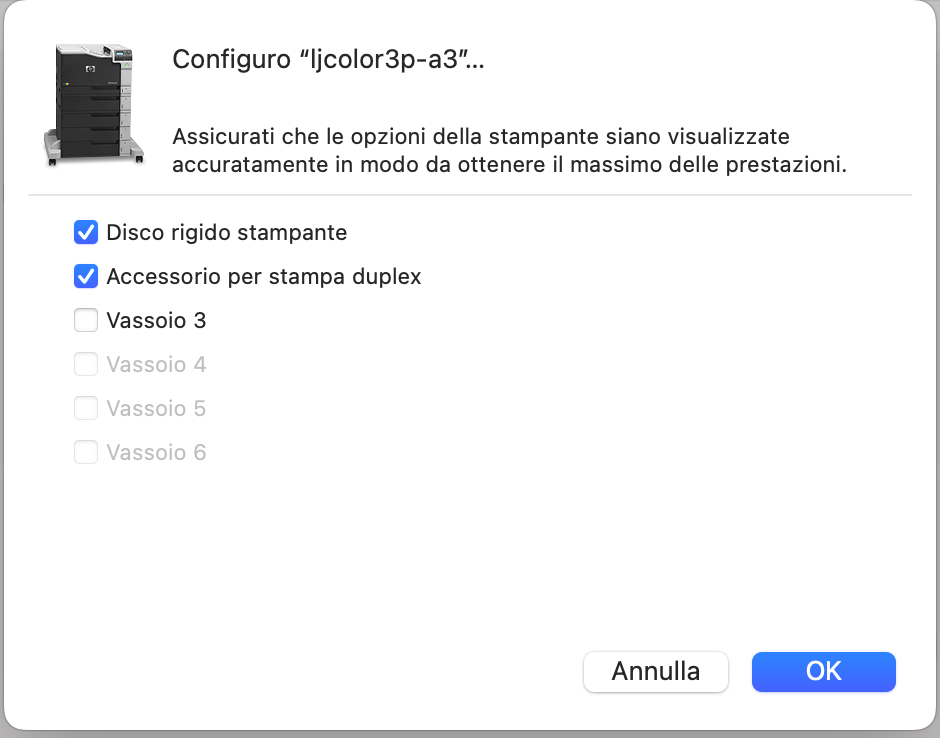
Task: Click the greyed-out Vassoio 6 checkbox
Action: pos(86,452)
